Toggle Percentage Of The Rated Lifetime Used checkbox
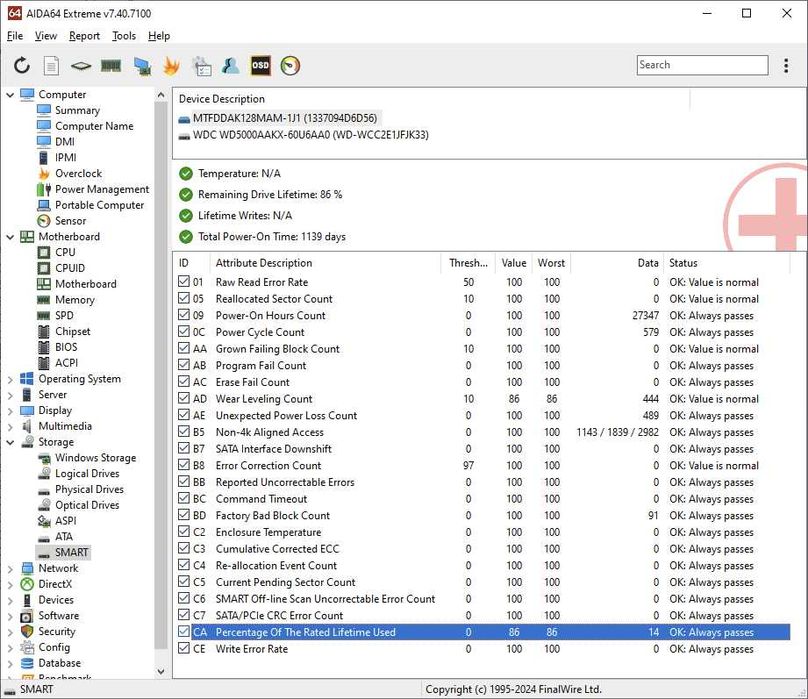Image resolution: width=808 pixels, height=699 pixels. pyautogui.click(x=183, y=631)
